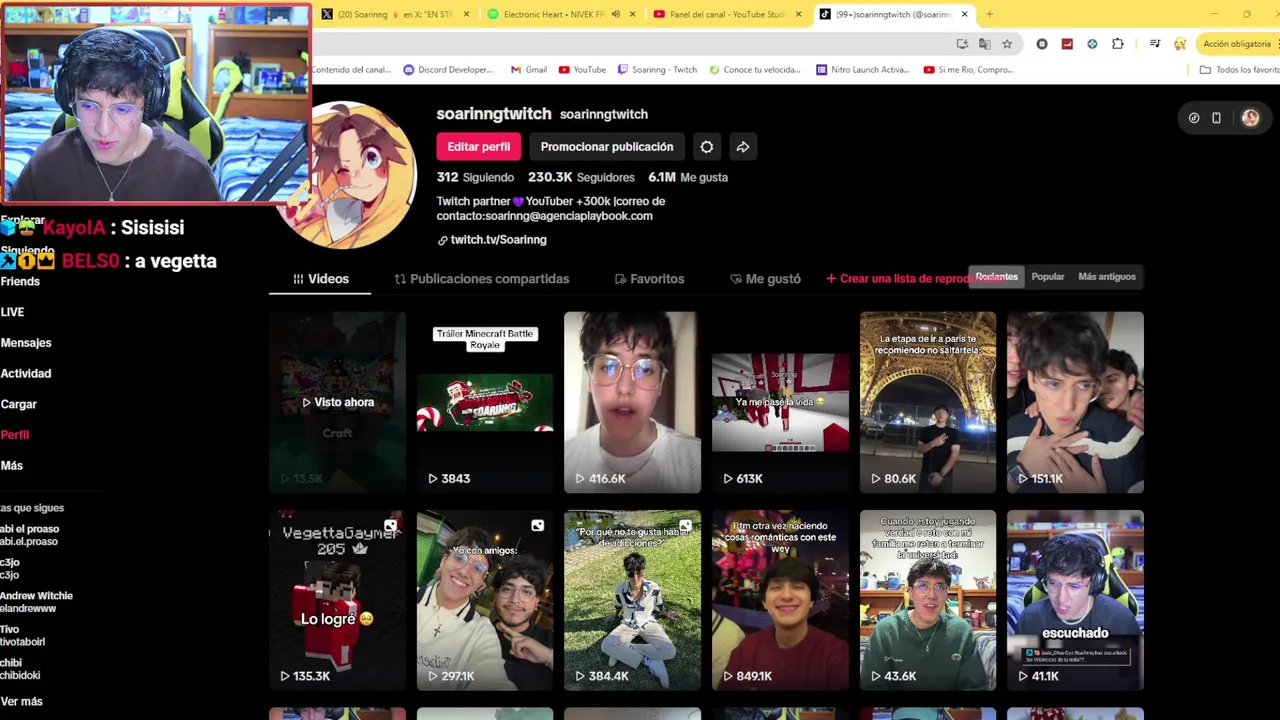Open the Publicaciones compartidas tab
The image size is (1280, 720).
(x=482, y=279)
